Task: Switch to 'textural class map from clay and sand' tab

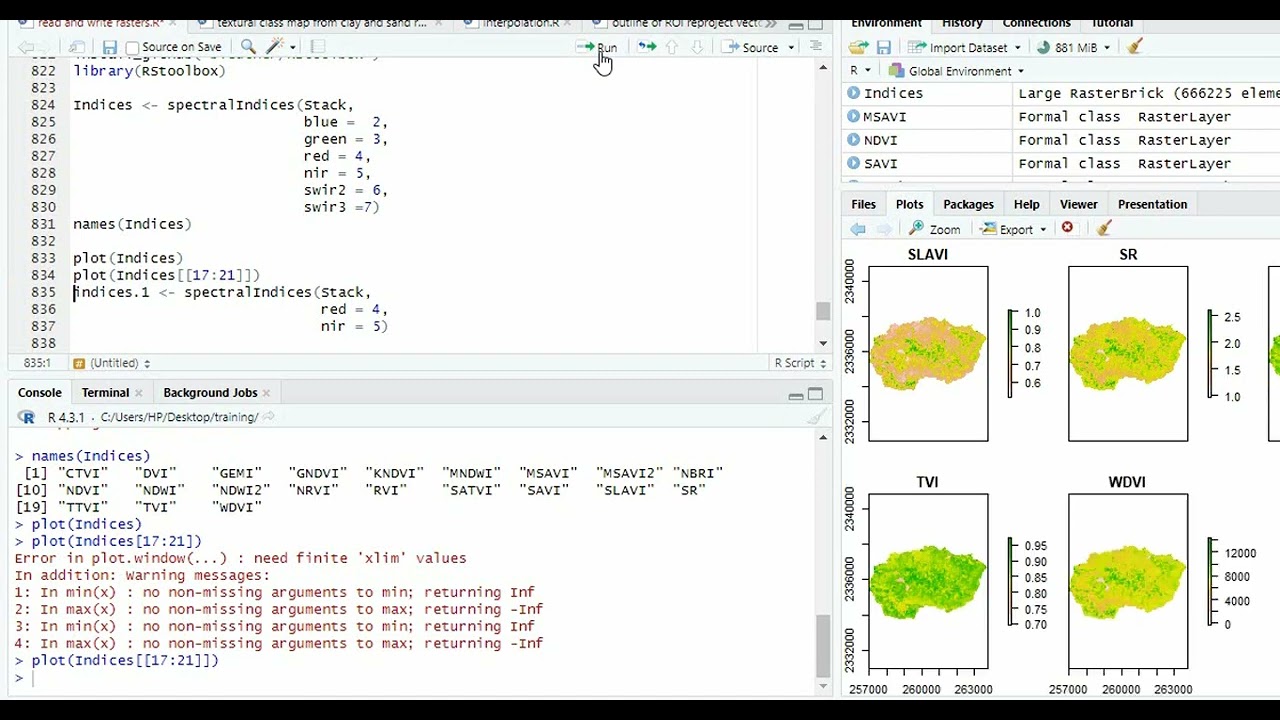Action: [x=321, y=22]
